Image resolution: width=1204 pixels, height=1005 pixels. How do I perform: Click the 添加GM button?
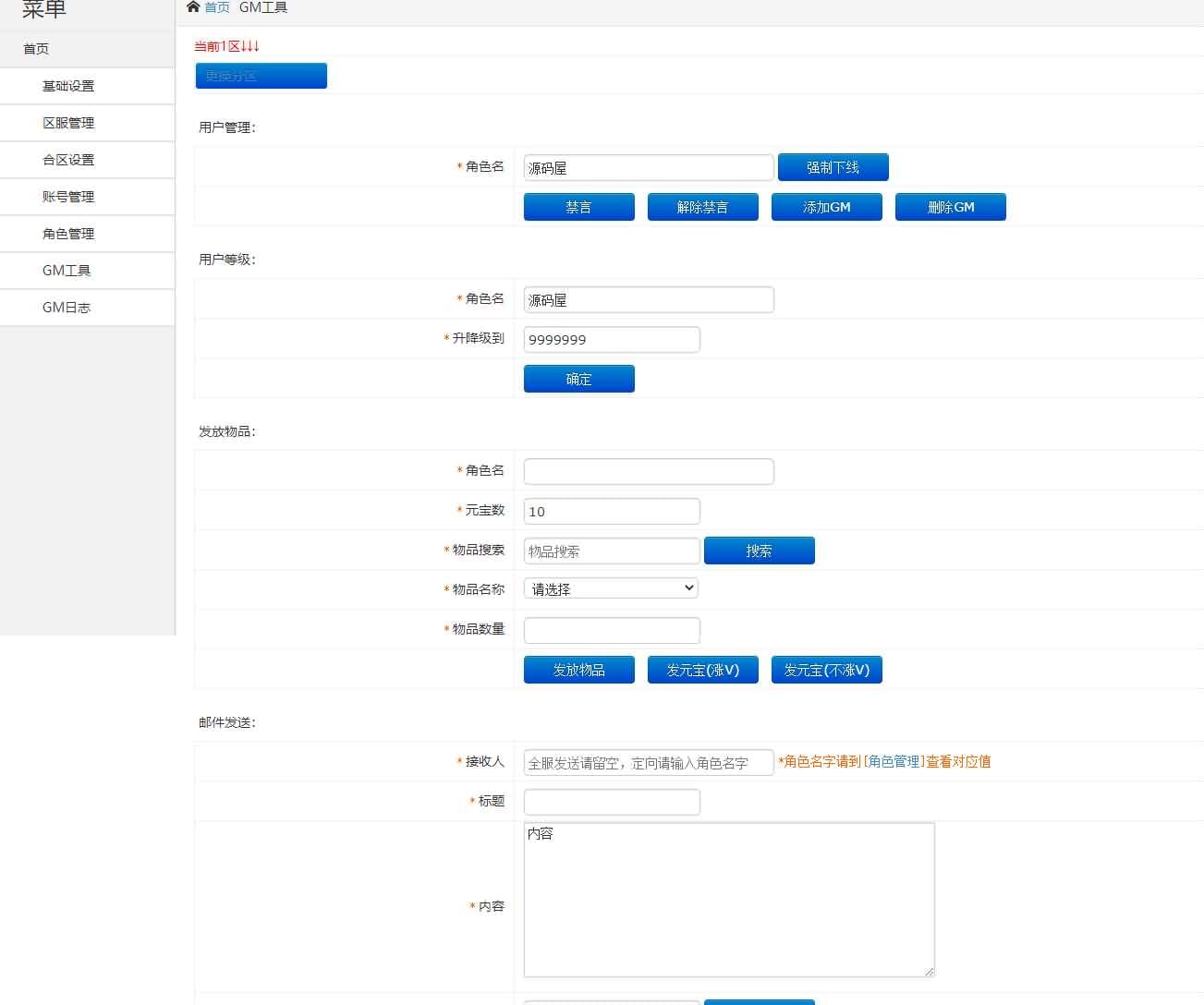[826, 206]
